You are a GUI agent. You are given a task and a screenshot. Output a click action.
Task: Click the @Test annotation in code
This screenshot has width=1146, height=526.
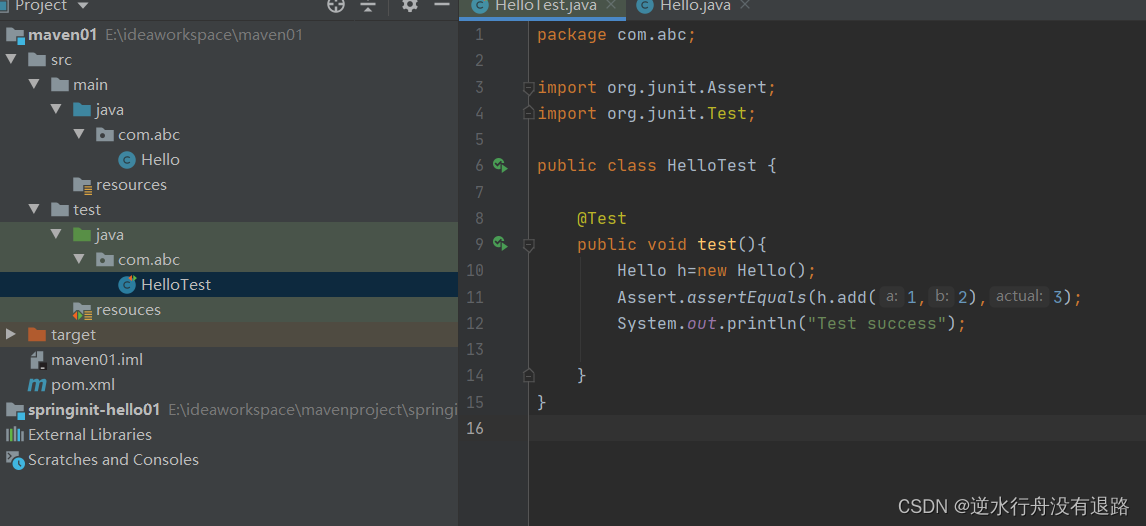(602, 218)
